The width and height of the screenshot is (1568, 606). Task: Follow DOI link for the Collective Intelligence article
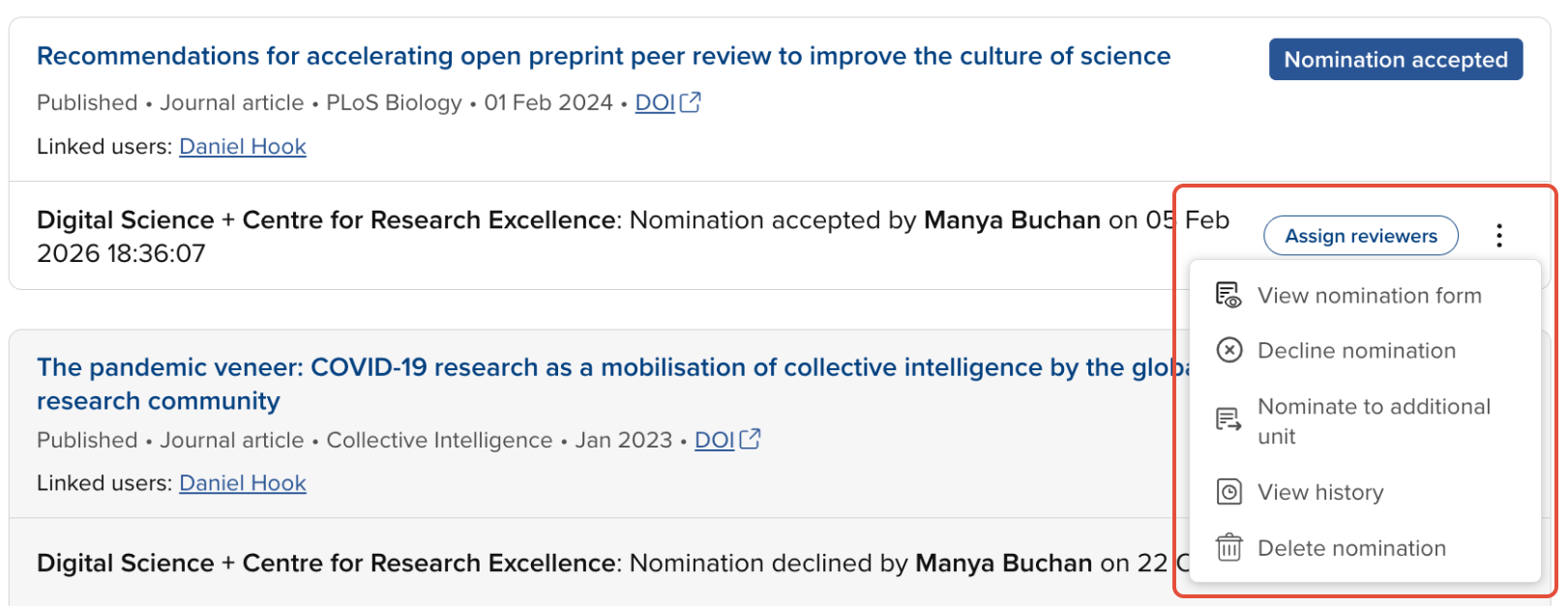coord(714,441)
